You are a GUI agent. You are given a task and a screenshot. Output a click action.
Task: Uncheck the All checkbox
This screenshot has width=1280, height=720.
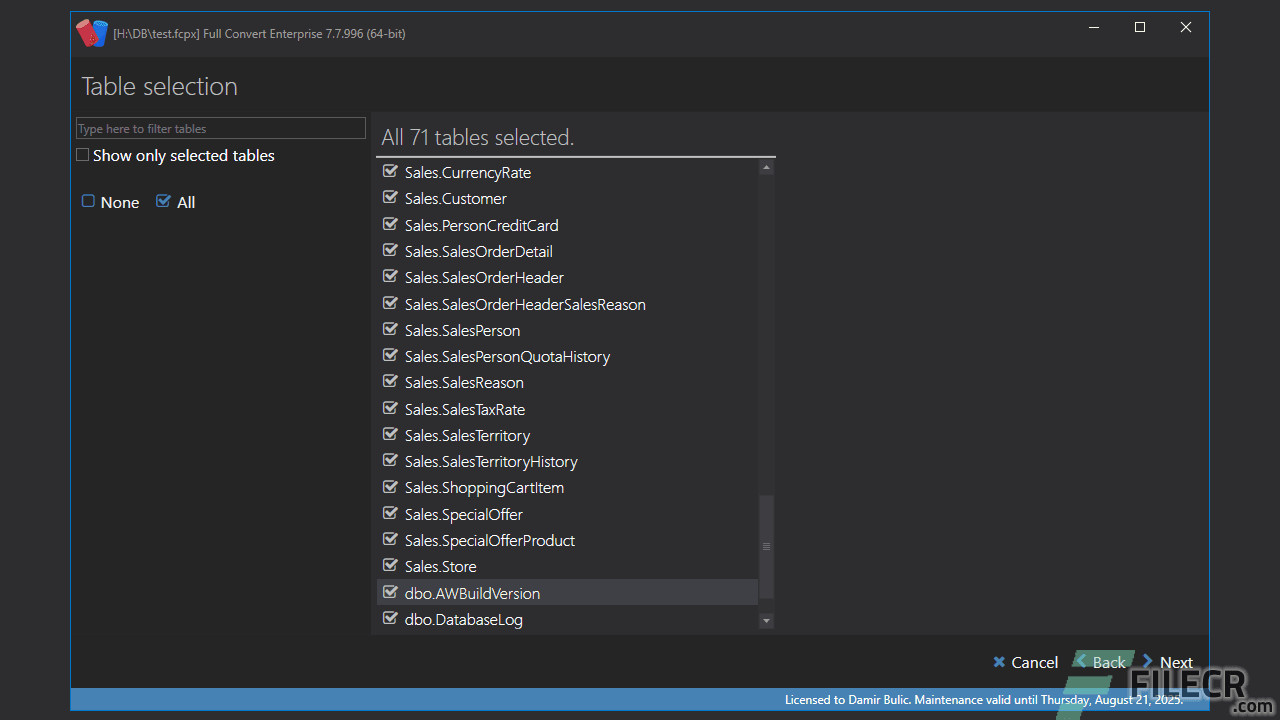click(162, 201)
